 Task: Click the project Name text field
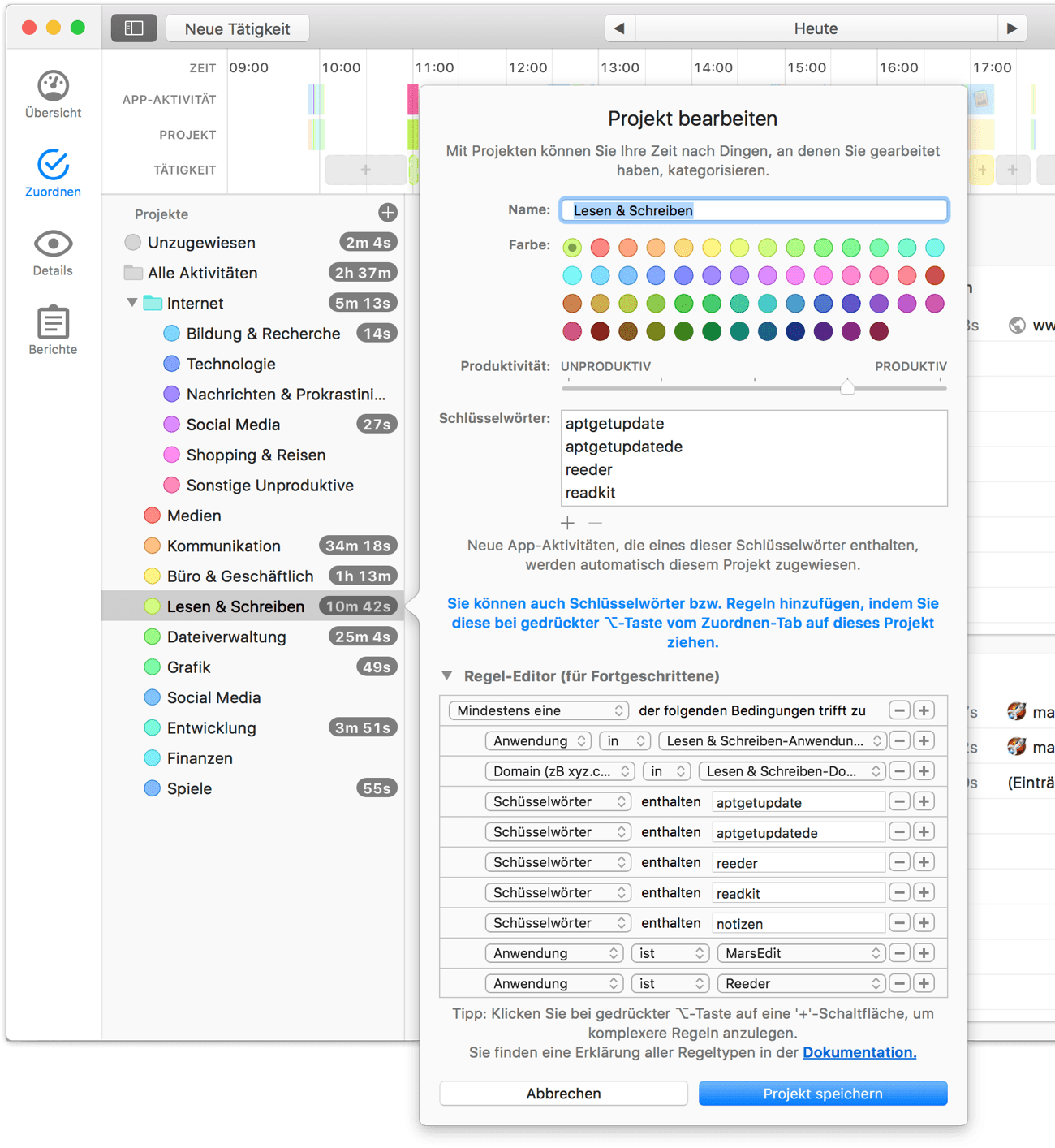tap(753, 210)
